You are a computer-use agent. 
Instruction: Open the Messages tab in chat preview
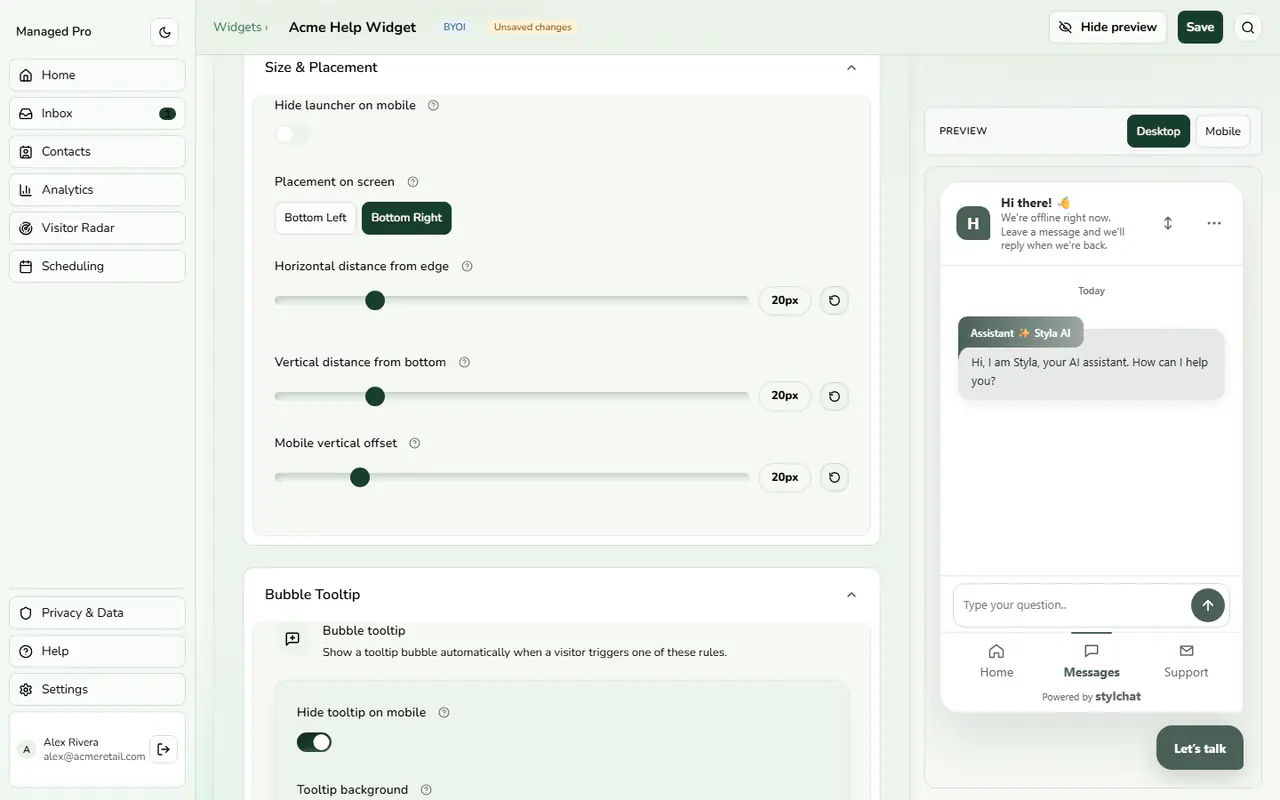tap(1091, 661)
